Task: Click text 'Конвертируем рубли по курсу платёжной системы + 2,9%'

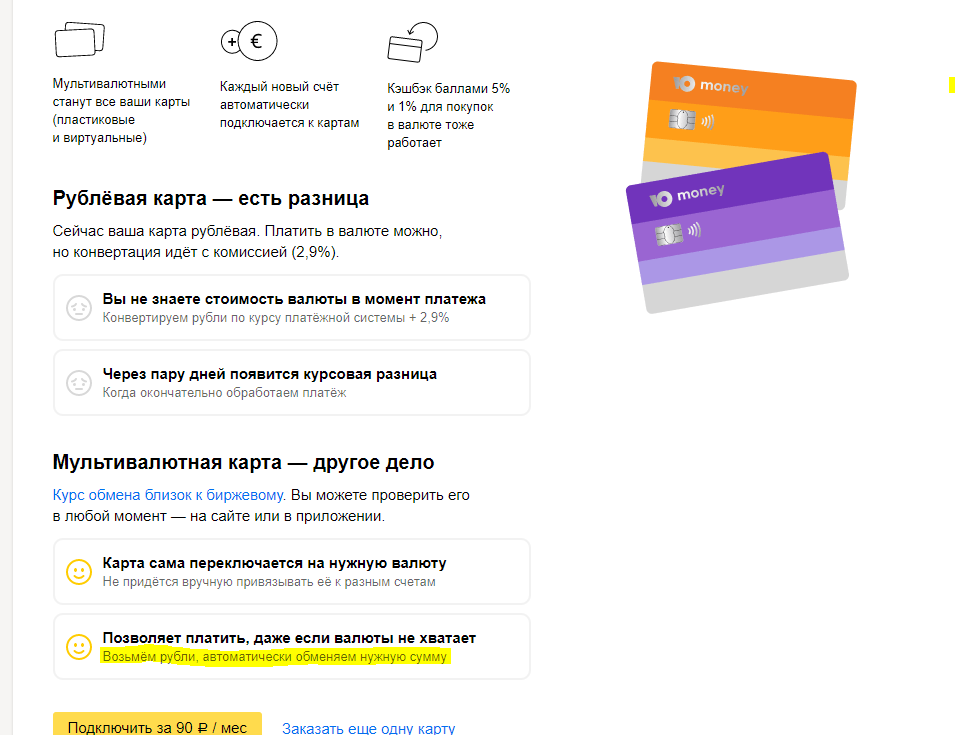Action: pos(276,318)
